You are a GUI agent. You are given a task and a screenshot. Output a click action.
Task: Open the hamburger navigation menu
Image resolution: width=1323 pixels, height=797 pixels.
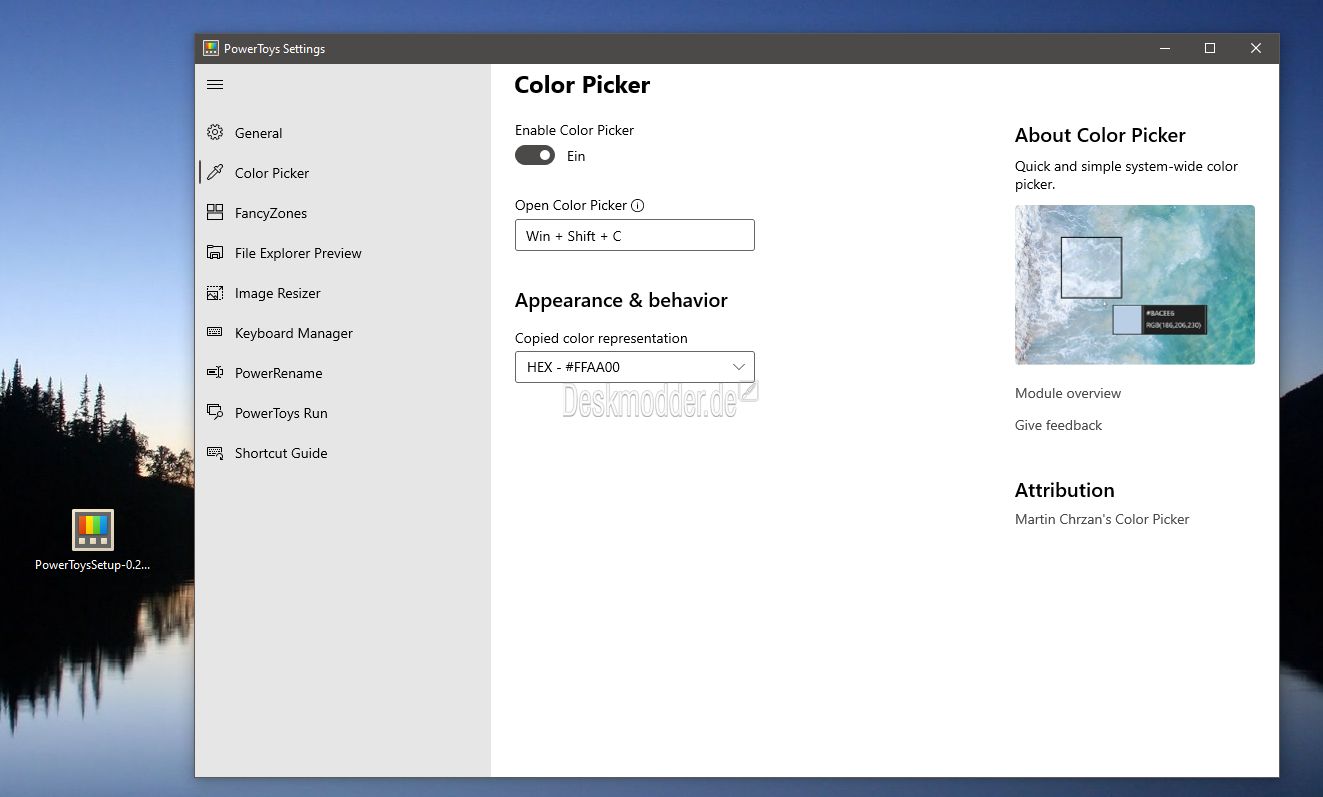coord(215,85)
